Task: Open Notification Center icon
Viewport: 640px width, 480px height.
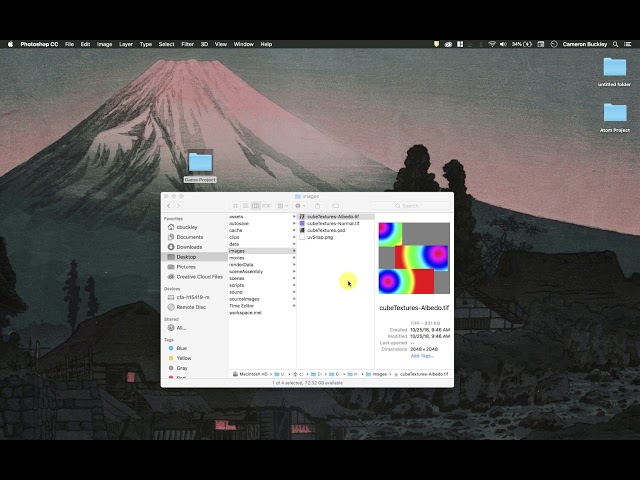Action: 628,44
